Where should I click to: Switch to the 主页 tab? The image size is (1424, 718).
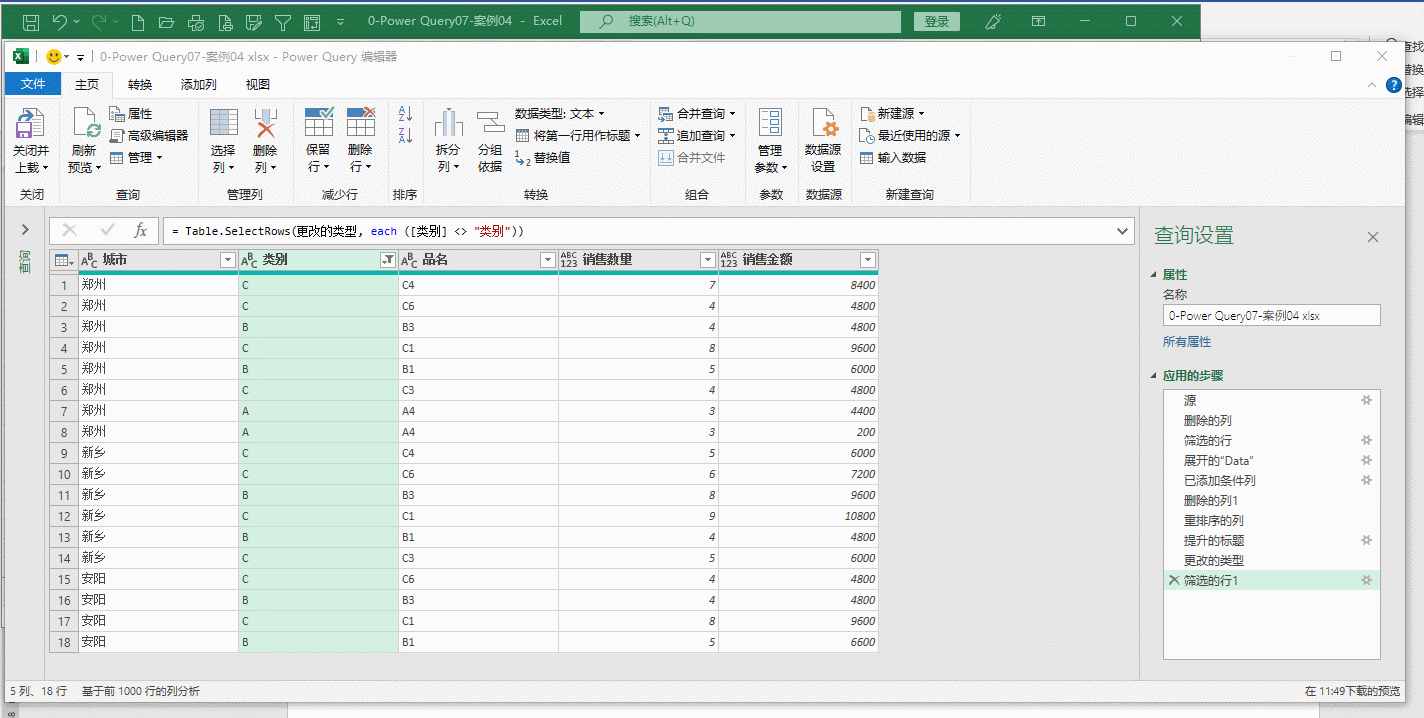(87, 84)
